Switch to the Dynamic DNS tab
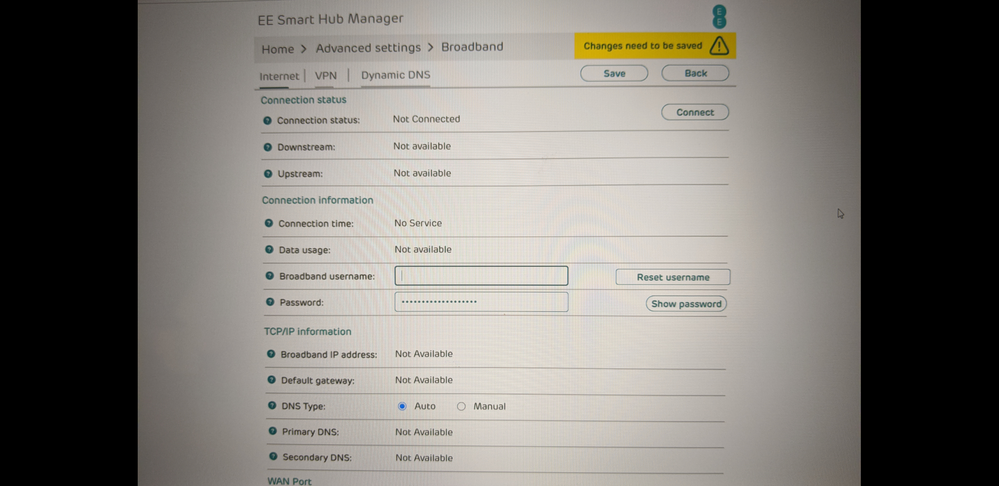999x486 pixels. coord(396,75)
